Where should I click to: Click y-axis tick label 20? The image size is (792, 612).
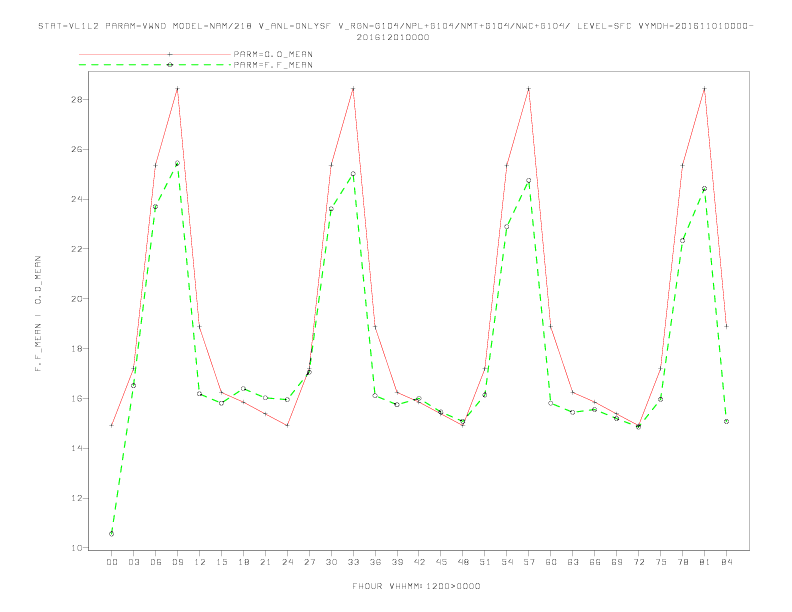click(x=77, y=299)
